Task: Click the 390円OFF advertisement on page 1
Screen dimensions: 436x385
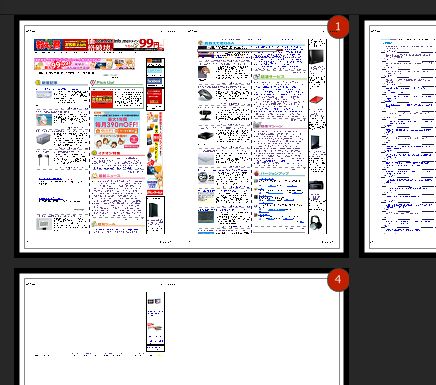Action: tap(116, 131)
